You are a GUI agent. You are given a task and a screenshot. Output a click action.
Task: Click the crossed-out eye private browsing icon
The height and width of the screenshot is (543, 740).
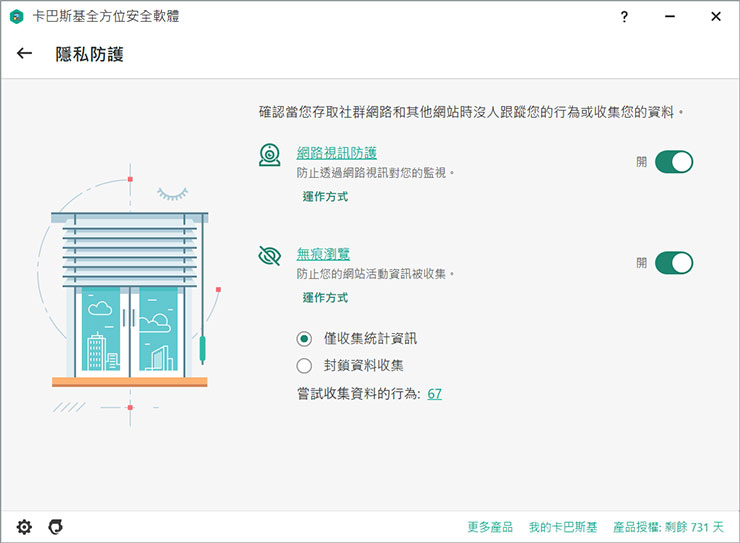click(269, 256)
